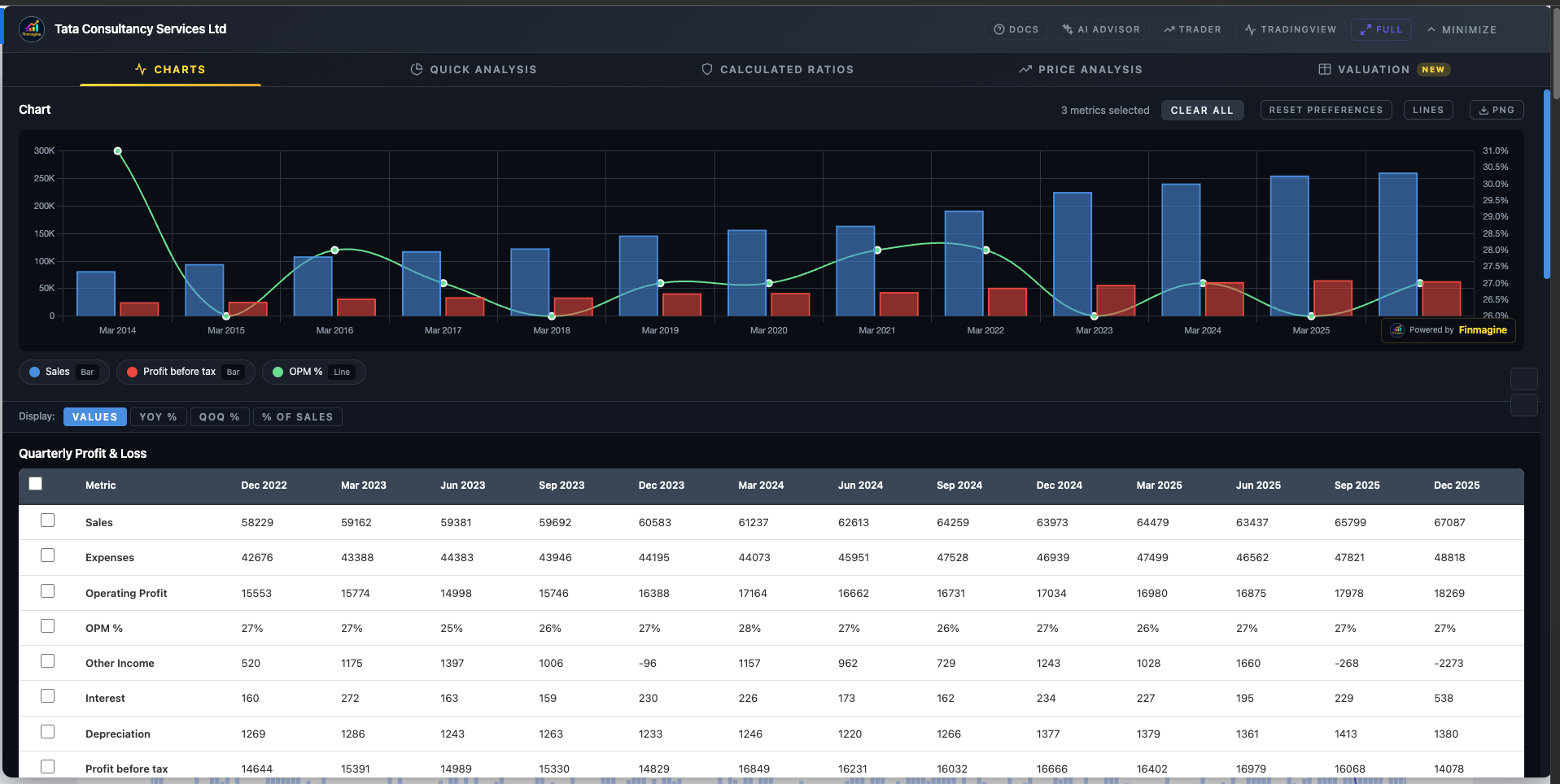Image resolution: width=1560 pixels, height=784 pixels.
Task: Check the select-all checkbox in table header
Action: click(x=36, y=483)
